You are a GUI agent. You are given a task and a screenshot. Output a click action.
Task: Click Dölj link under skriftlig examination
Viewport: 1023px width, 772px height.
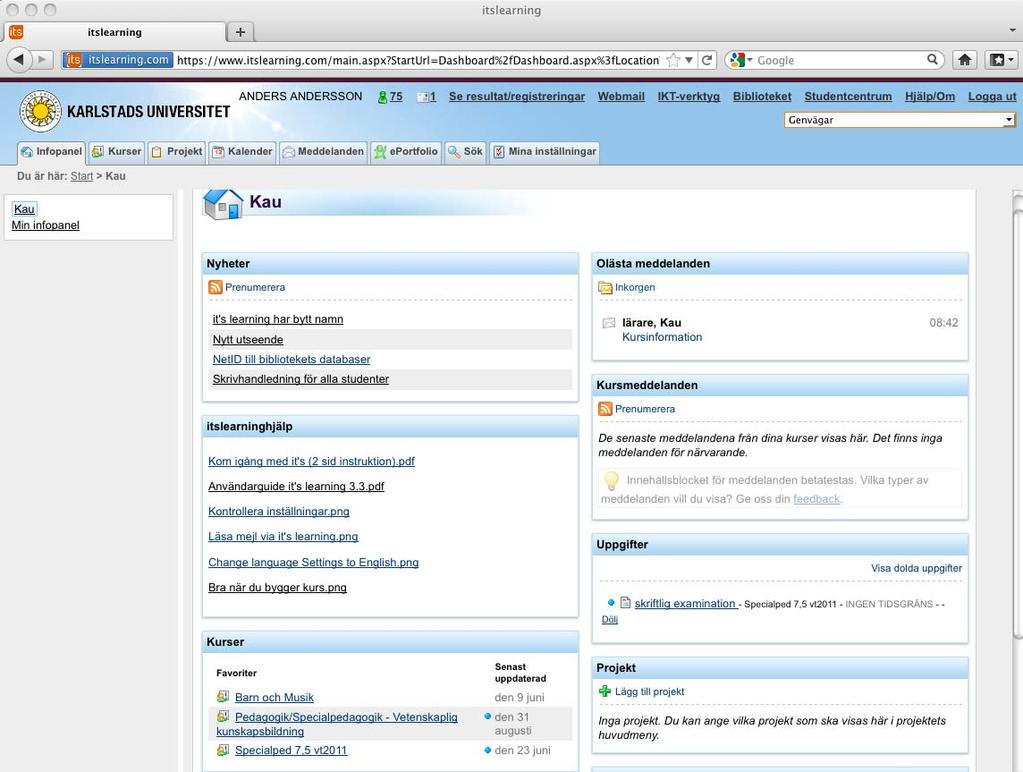pyautogui.click(x=609, y=619)
